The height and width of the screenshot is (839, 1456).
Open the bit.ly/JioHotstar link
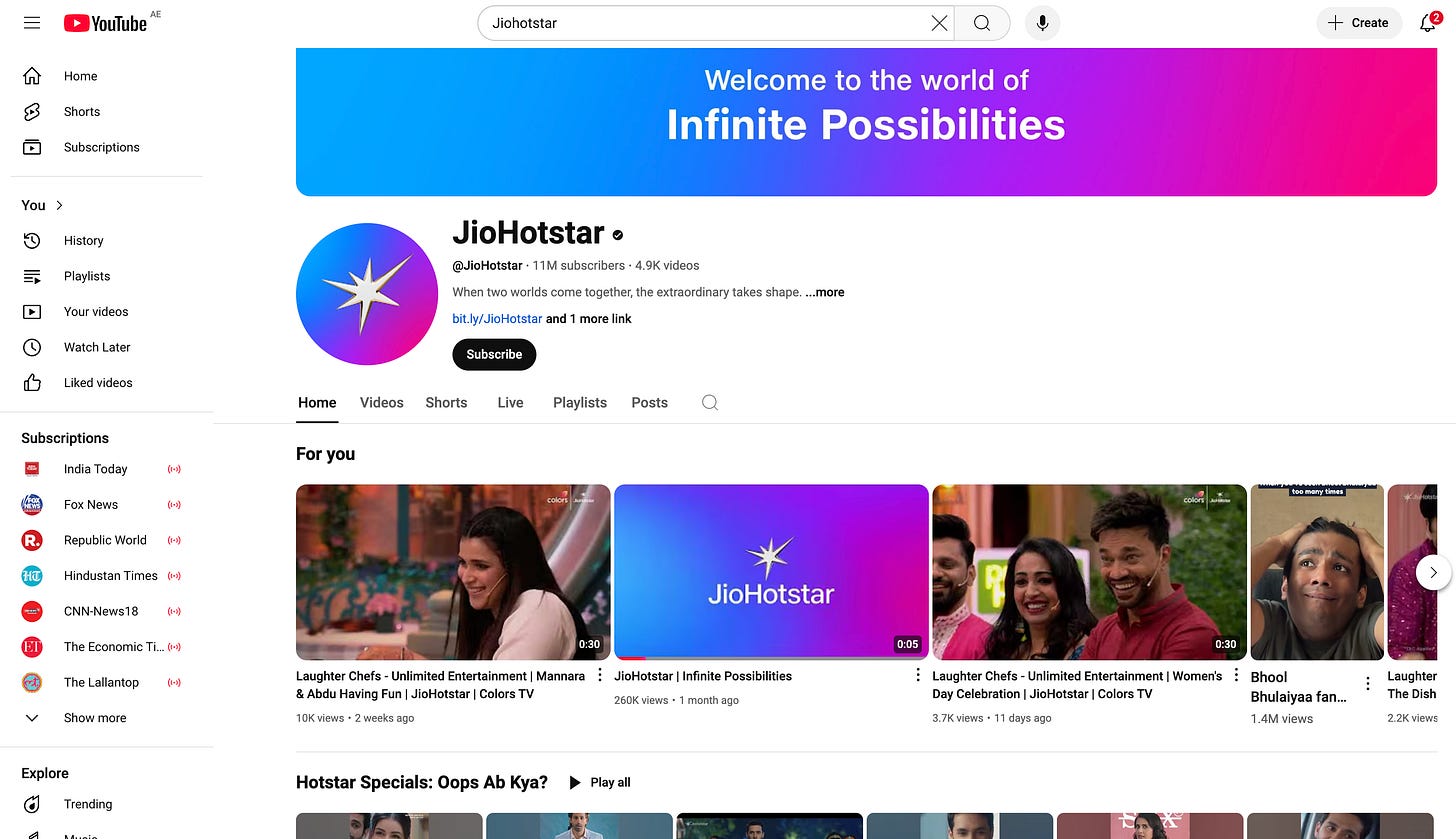pos(497,319)
